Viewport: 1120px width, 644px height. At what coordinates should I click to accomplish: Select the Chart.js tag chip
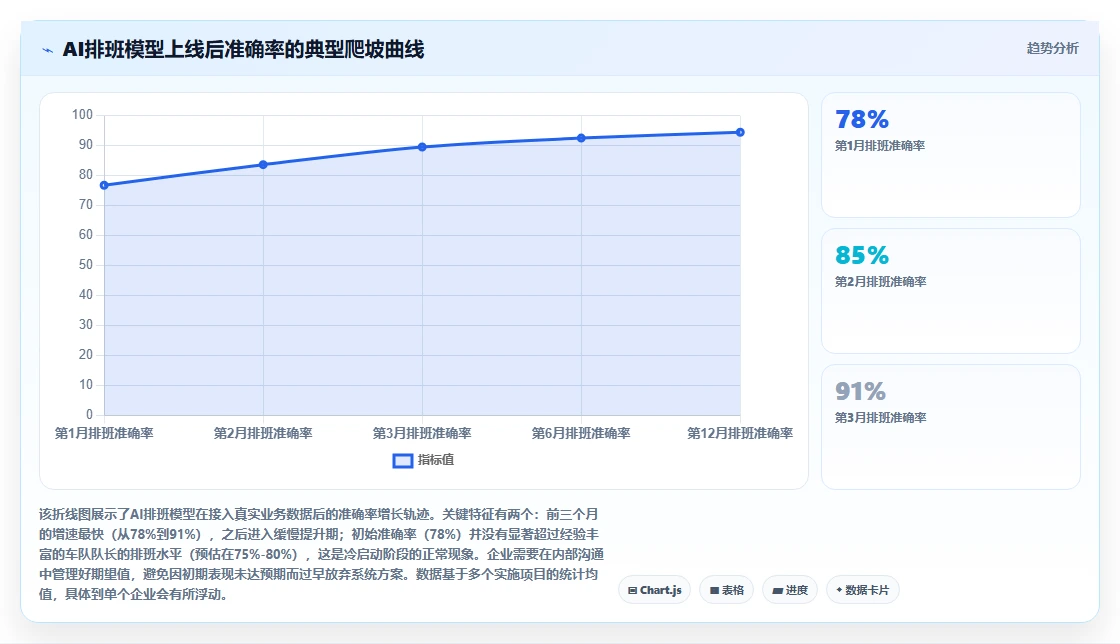(654, 590)
